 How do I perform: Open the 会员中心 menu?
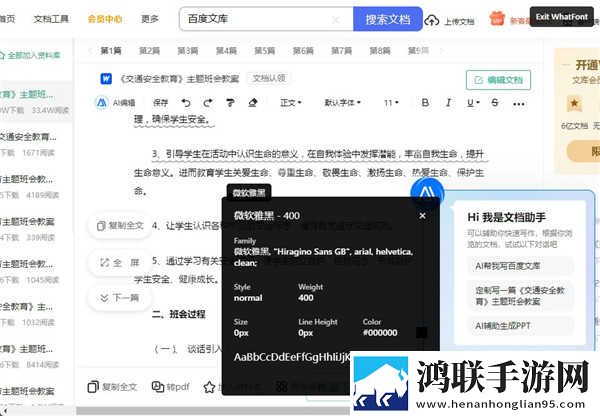pos(105,19)
